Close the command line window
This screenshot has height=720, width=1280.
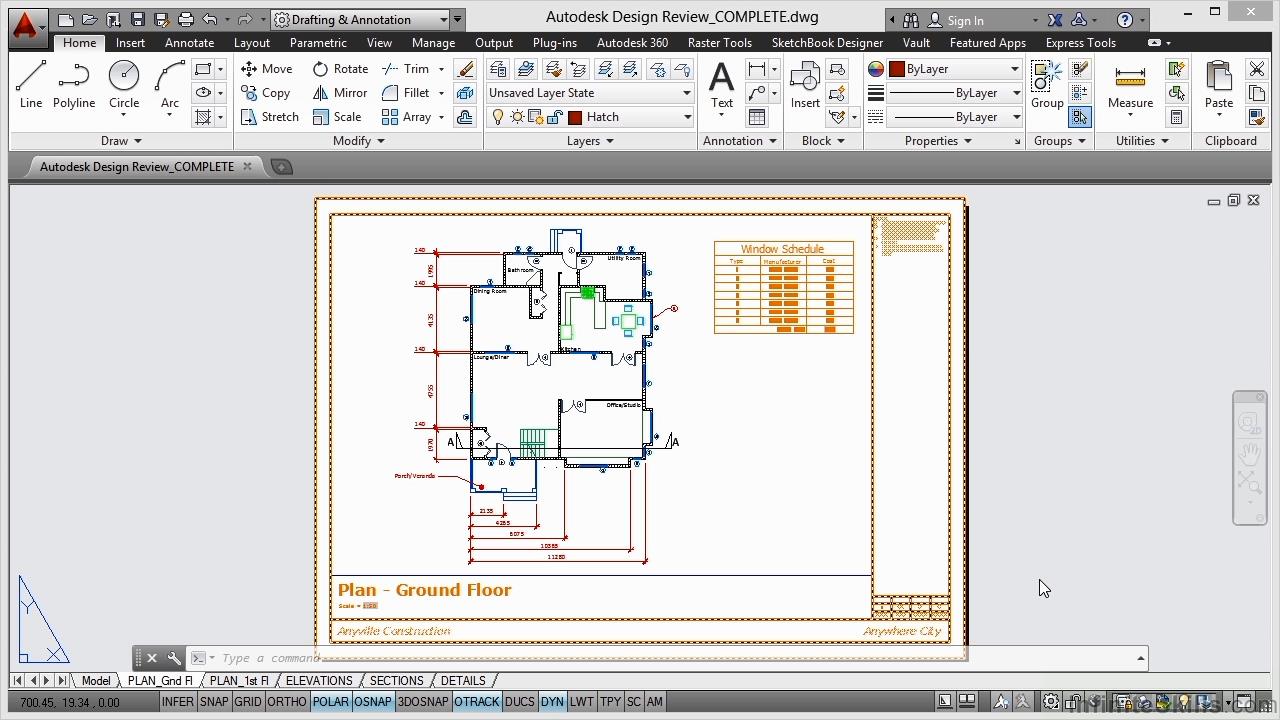pos(152,658)
